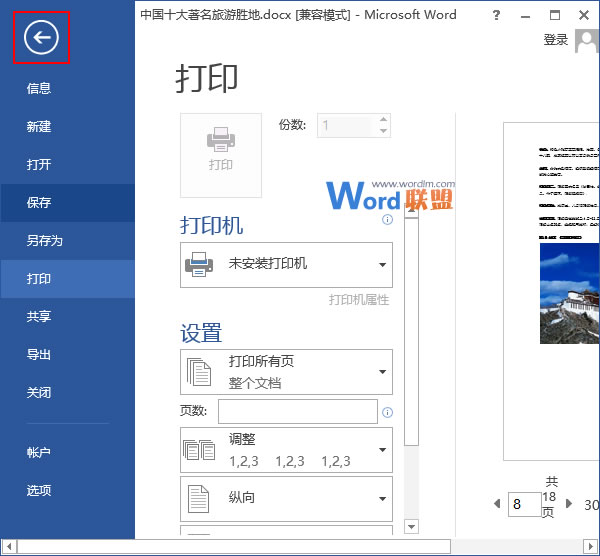Viewport: 600px width, 556px height.
Task: Click 关闭 in the sidebar
Action: (x=39, y=392)
